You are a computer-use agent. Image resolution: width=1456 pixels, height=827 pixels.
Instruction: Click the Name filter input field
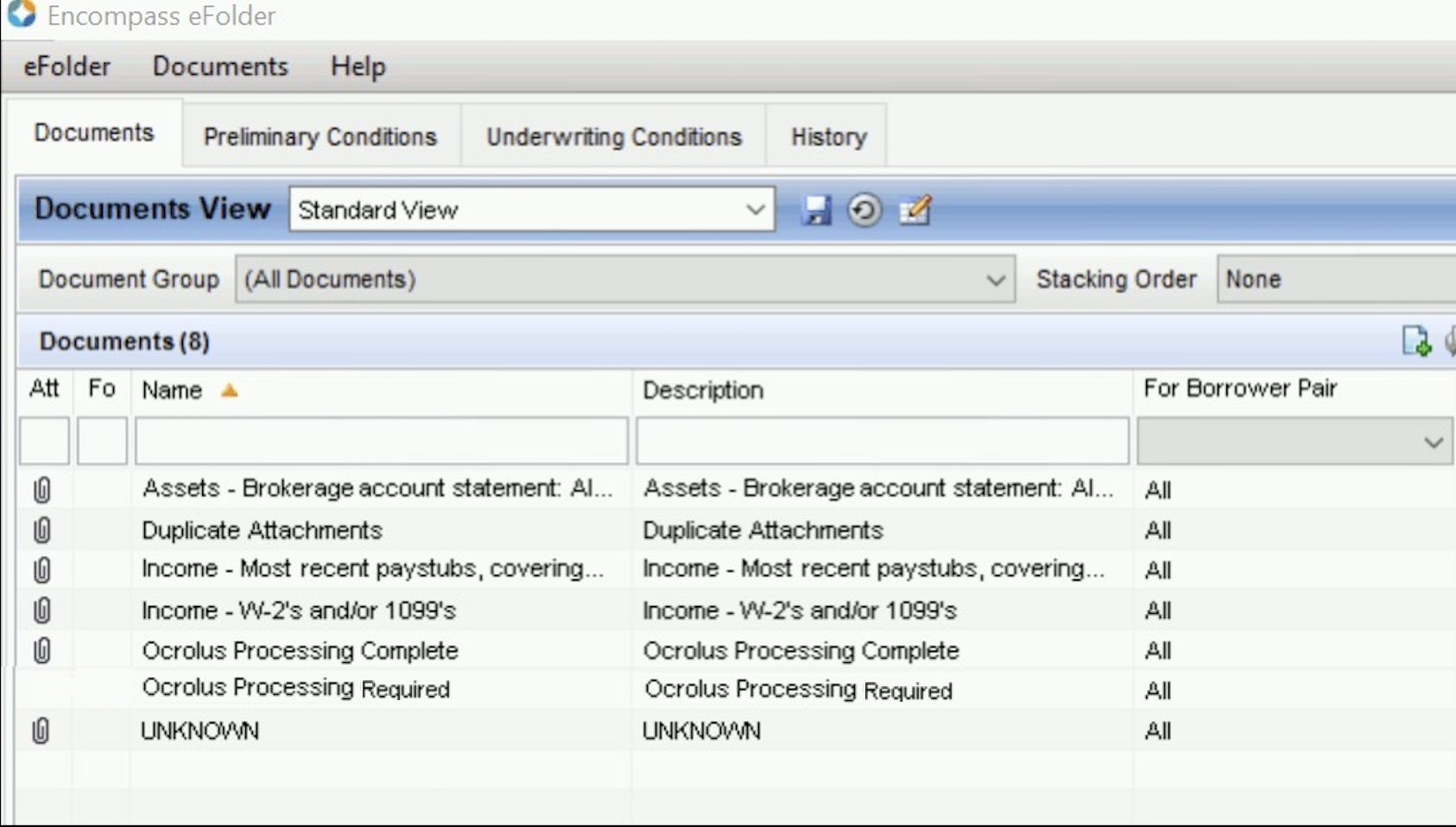tap(382, 441)
